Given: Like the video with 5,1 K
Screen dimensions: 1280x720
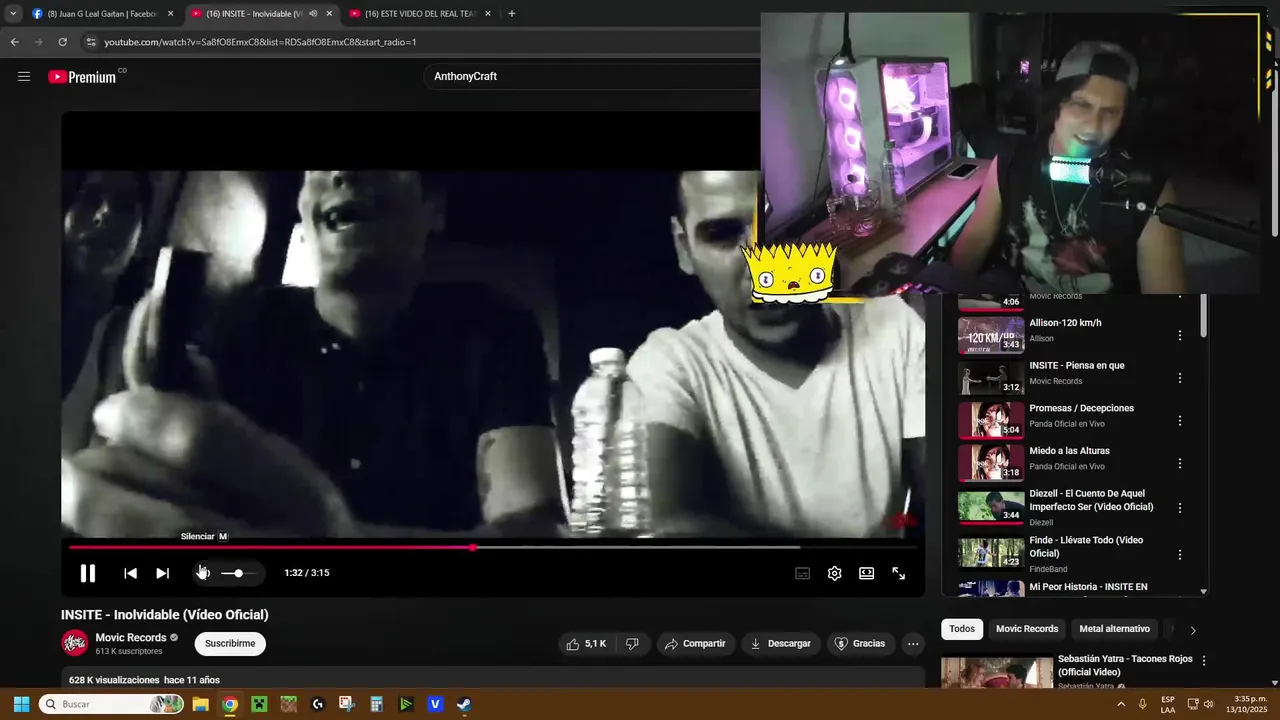Looking at the screenshot, I should (x=586, y=643).
